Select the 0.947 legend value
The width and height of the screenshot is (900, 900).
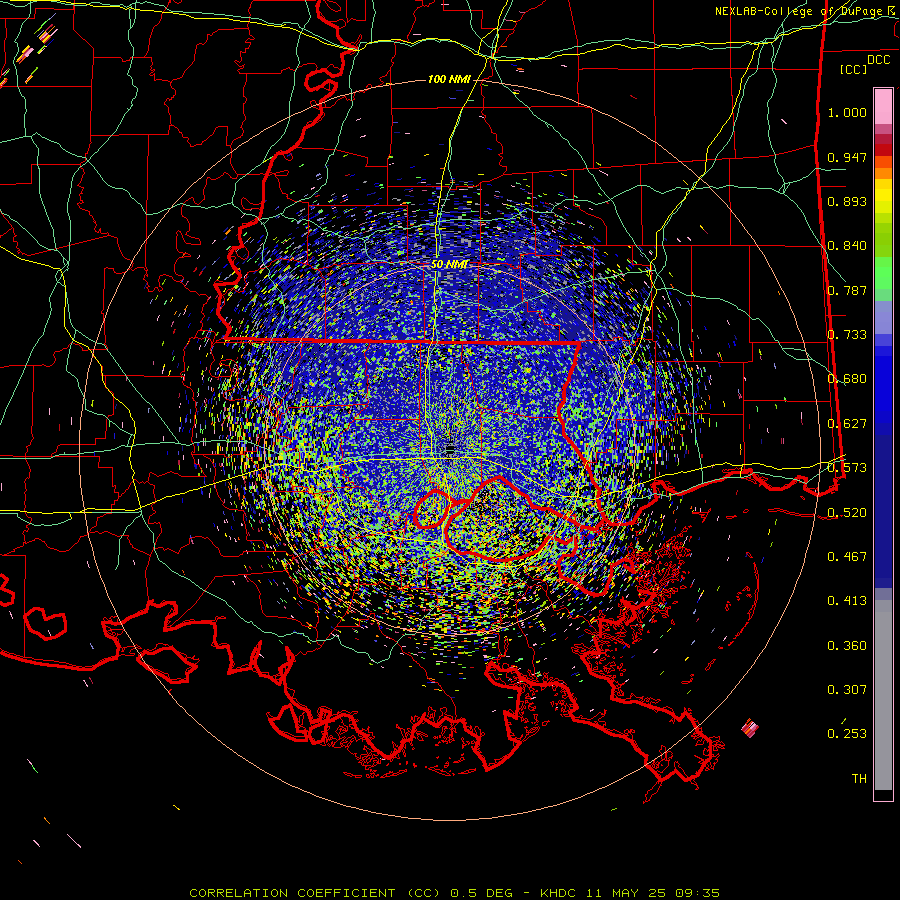[x=847, y=157]
